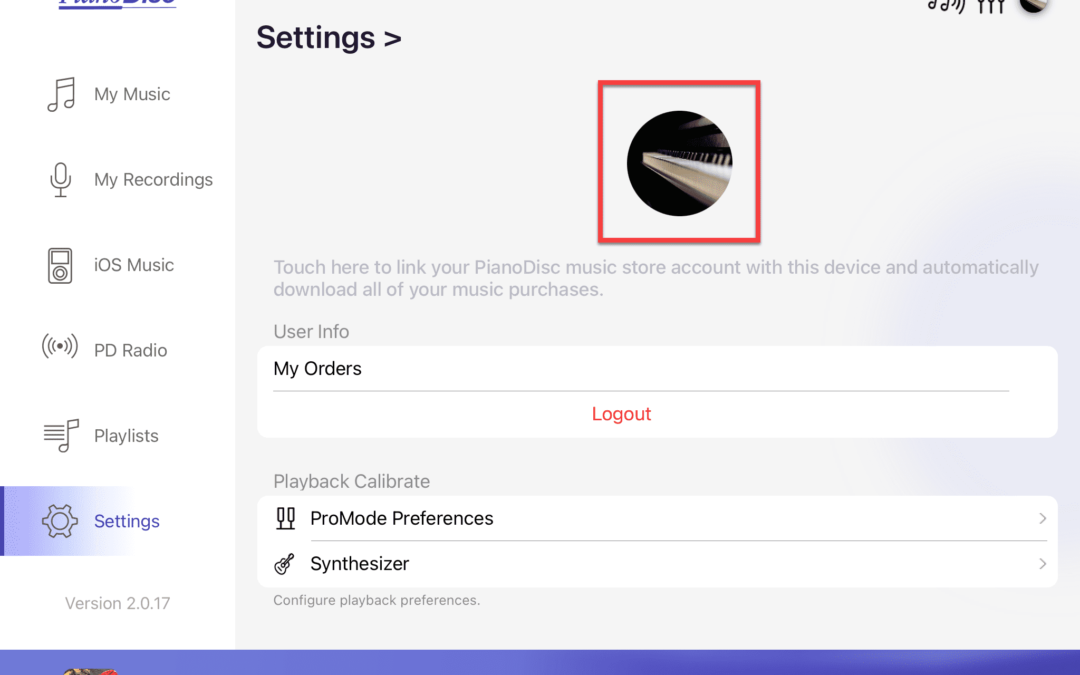Open the PD Radio tab label
This screenshot has width=1080, height=675.
[130, 350]
